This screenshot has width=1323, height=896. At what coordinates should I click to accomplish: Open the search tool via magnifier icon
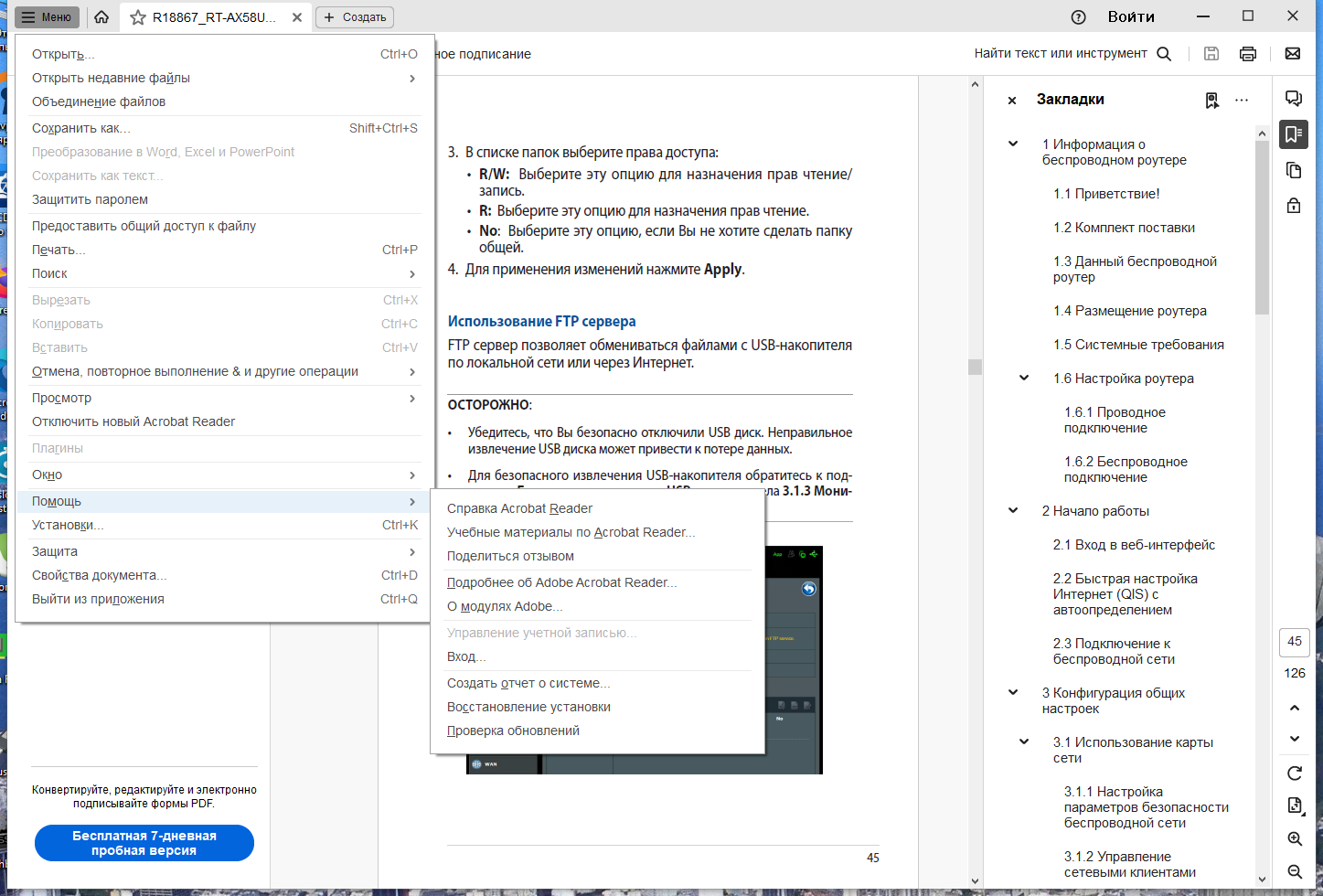pyautogui.click(x=1163, y=53)
